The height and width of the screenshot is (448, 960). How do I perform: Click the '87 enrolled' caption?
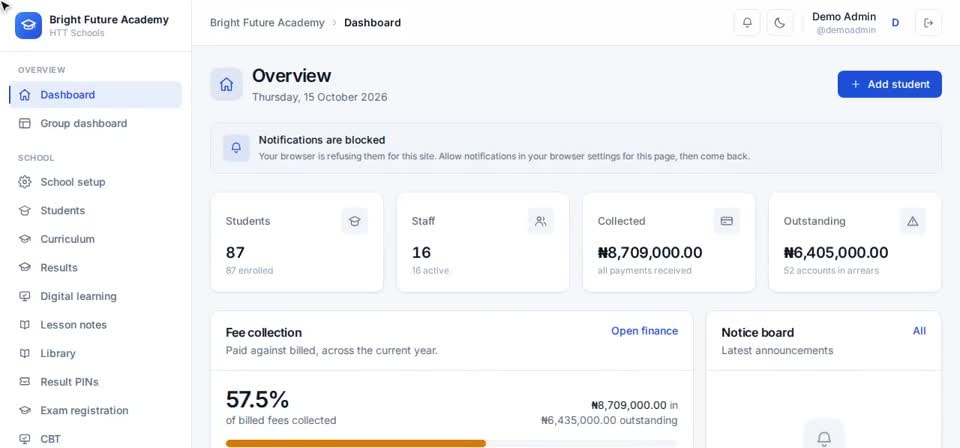[249, 271]
